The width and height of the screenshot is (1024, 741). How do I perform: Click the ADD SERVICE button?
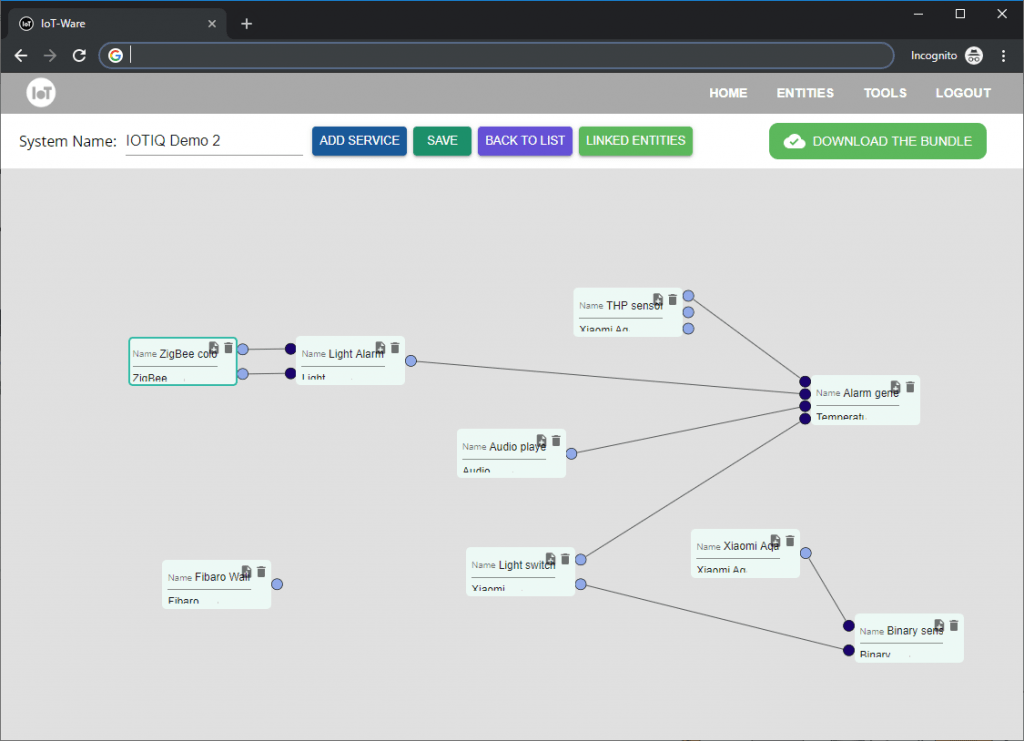click(x=359, y=141)
